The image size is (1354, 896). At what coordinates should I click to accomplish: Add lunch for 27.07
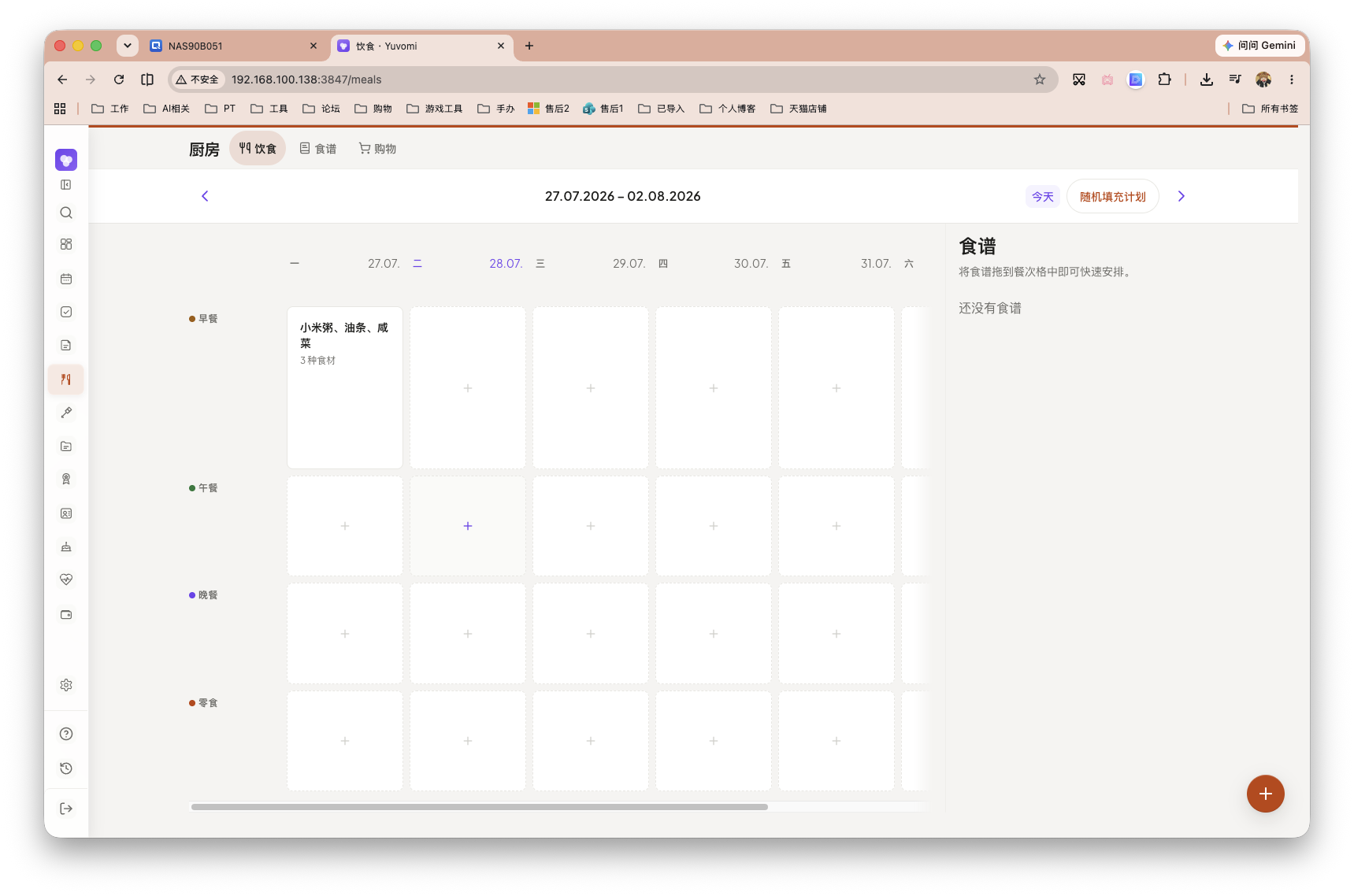[x=345, y=526]
